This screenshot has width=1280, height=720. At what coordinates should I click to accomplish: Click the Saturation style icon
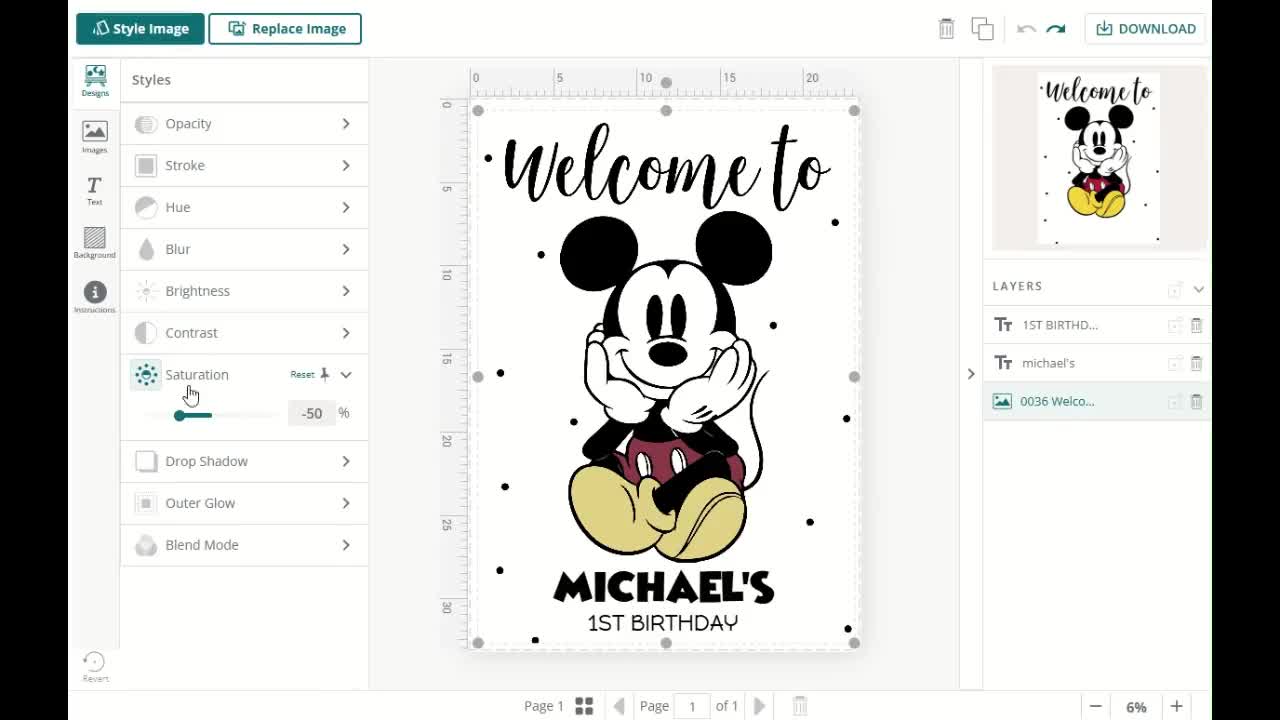tap(146, 375)
